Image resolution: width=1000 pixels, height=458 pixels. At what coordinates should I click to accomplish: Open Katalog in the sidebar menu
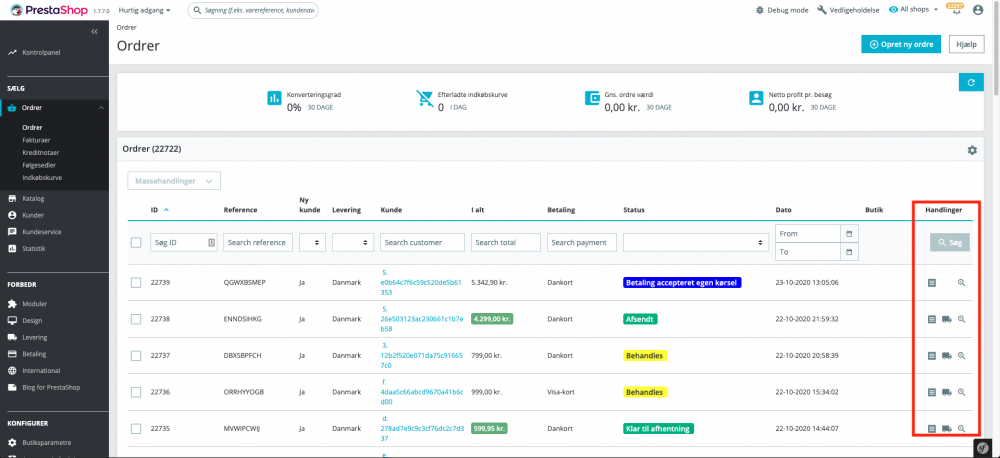click(34, 198)
